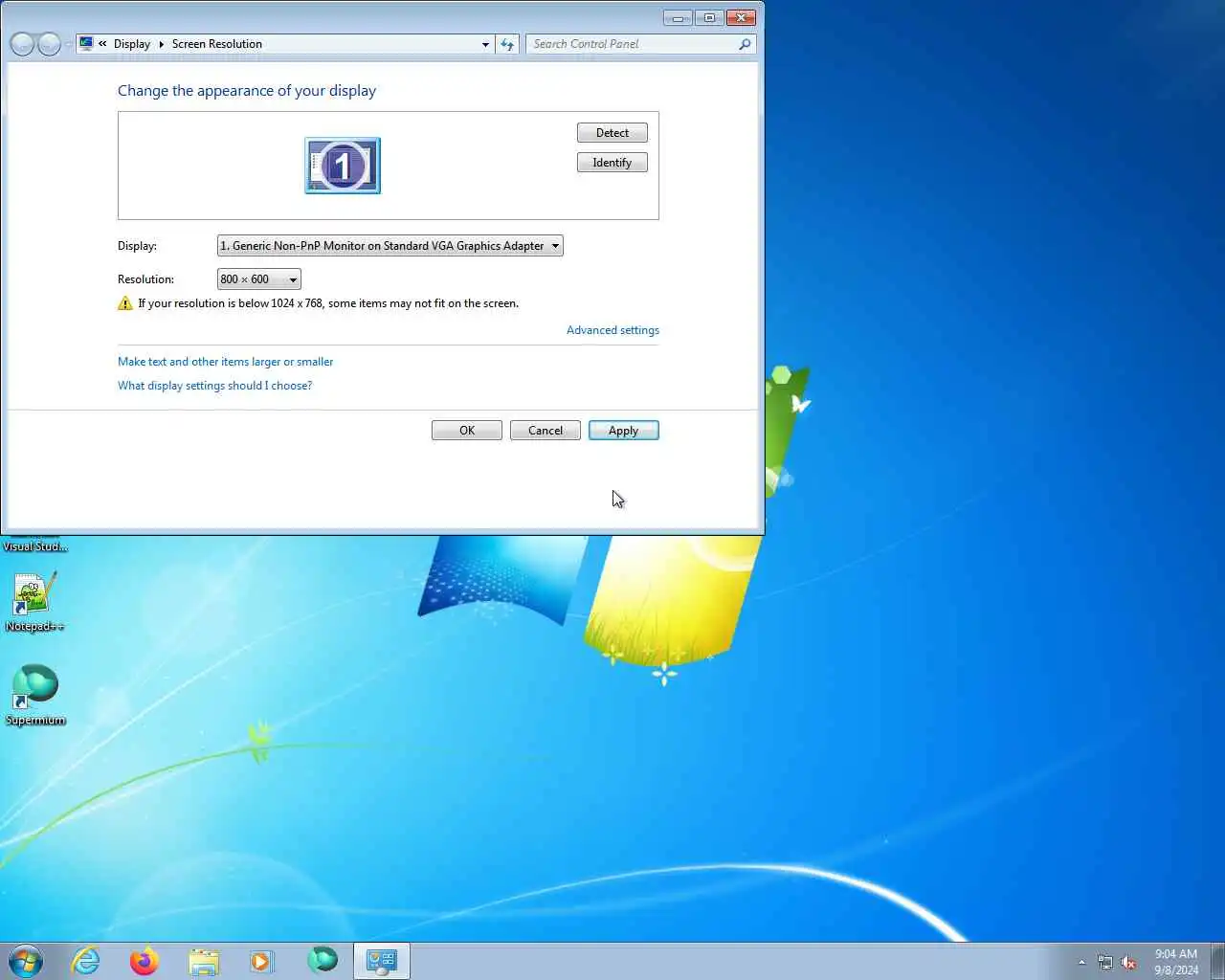Click the Search Control Panel field
Screen dimensions: 1225x980
pyautogui.click(x=632, y=44)
